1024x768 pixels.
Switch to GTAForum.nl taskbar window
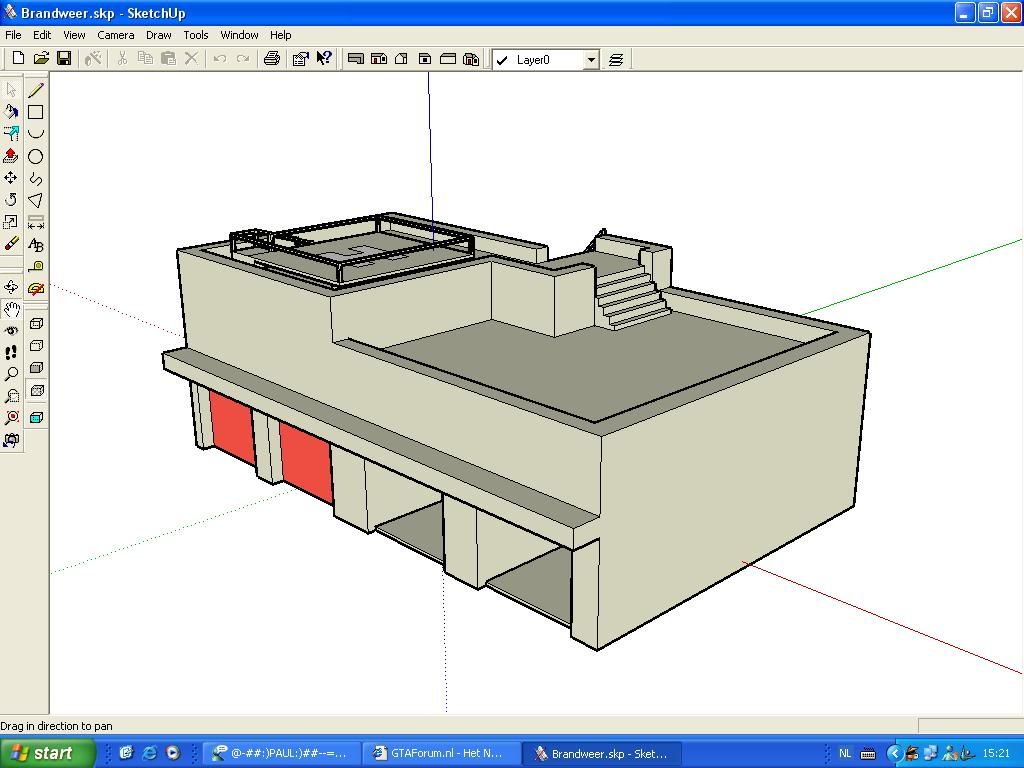[x=441, y=754]
